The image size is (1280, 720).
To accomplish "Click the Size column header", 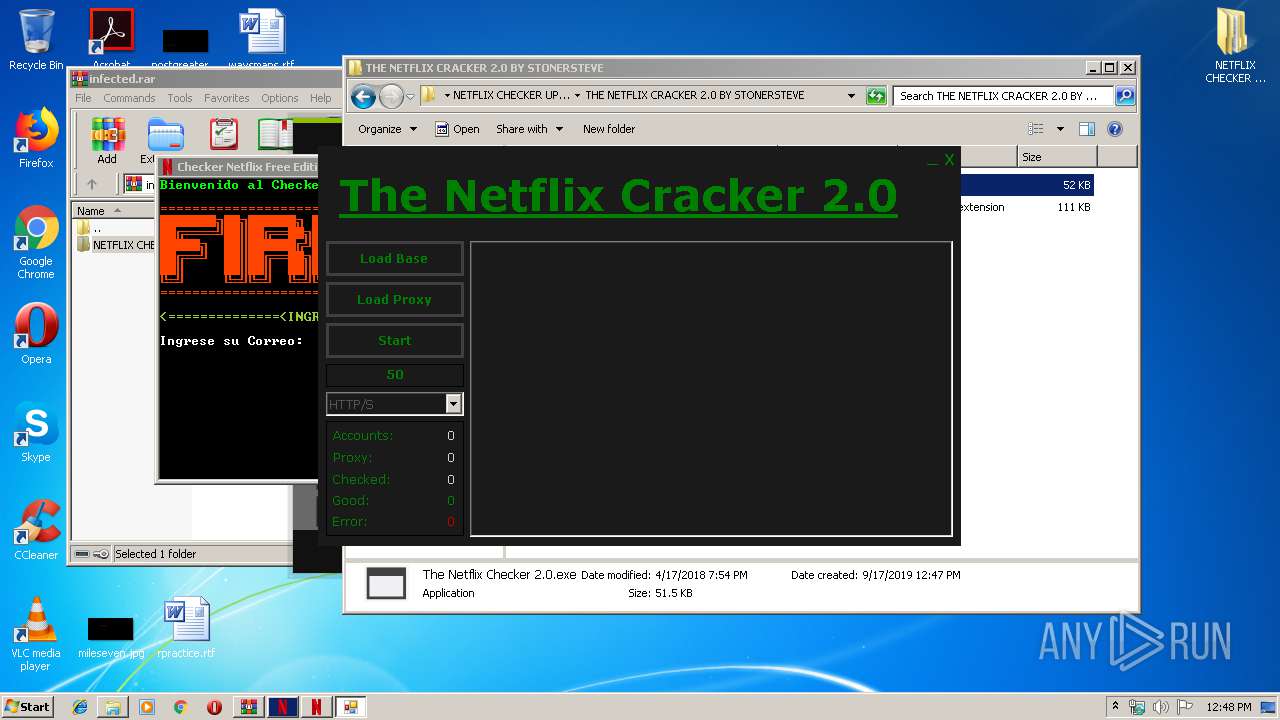I will click(1057, 157).
